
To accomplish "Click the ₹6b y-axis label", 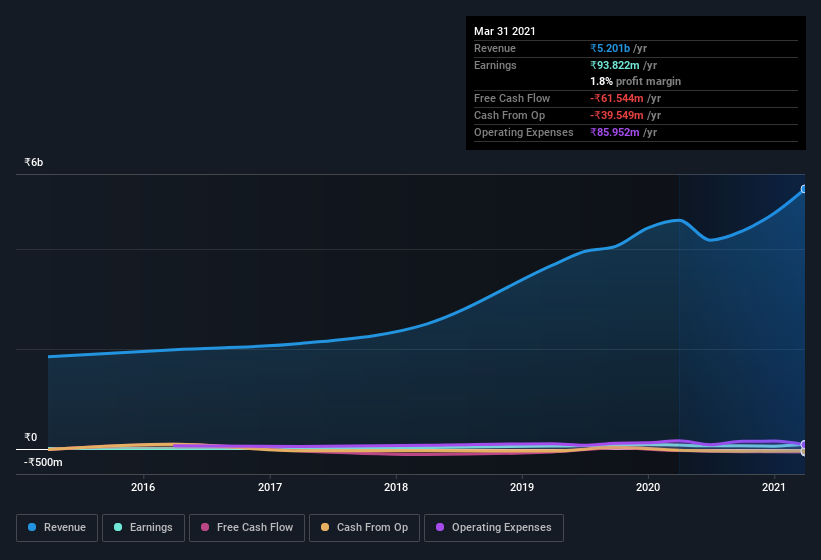I will (x=34, y=162).
